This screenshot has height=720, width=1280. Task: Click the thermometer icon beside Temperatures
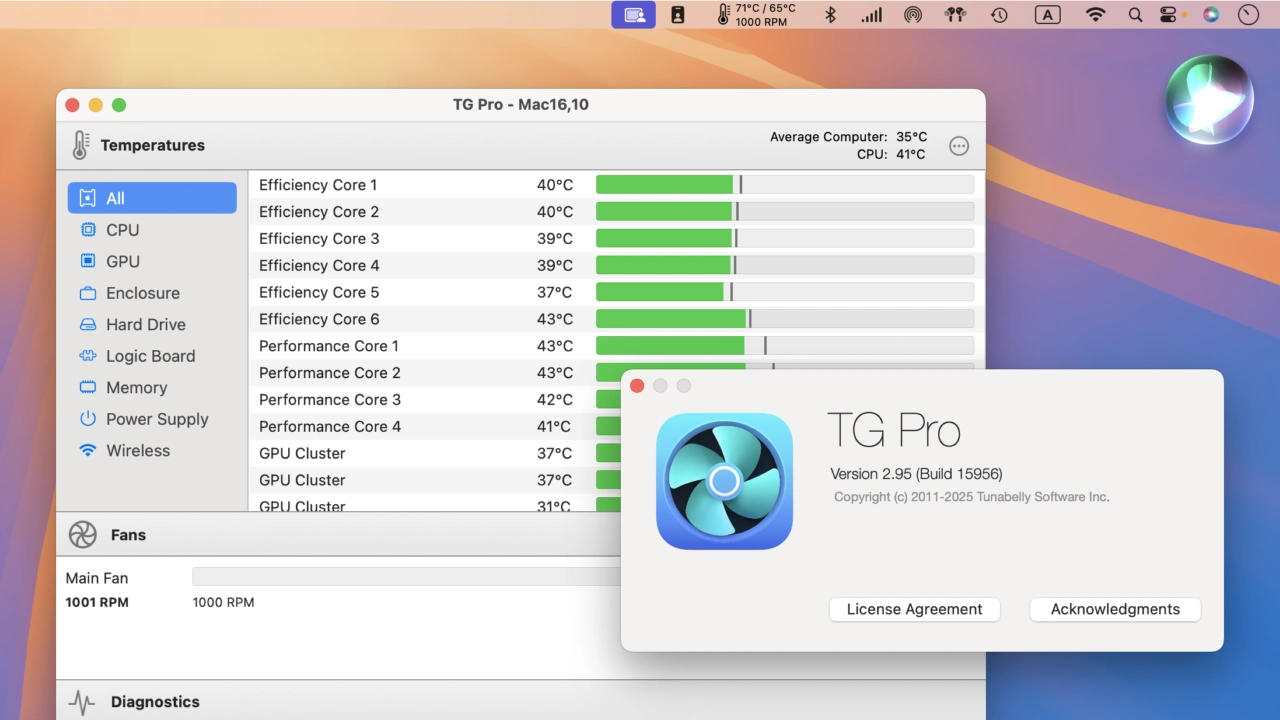pos(80,145)
